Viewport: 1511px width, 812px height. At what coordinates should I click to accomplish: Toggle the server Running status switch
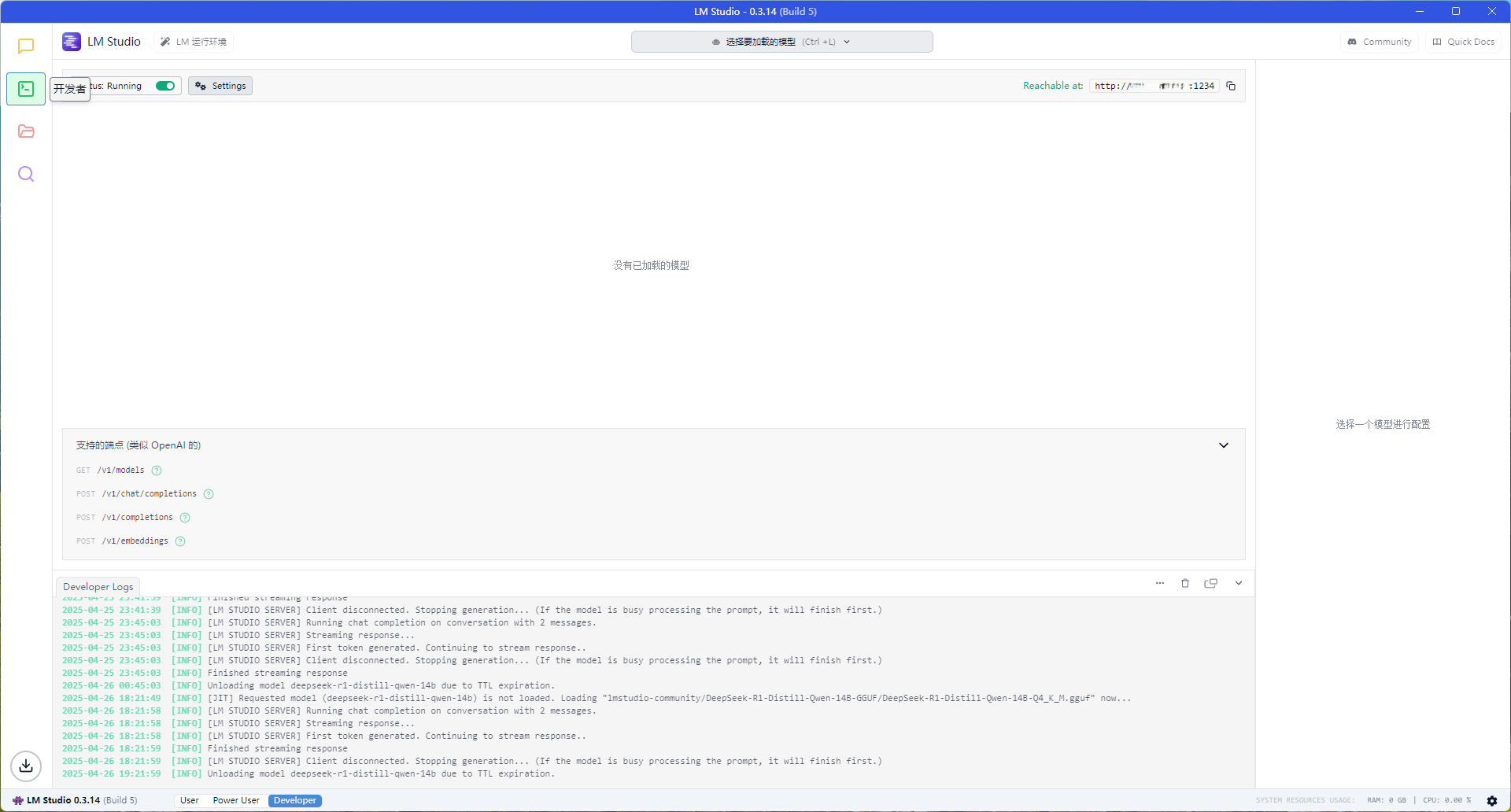[x=164, y=86]
